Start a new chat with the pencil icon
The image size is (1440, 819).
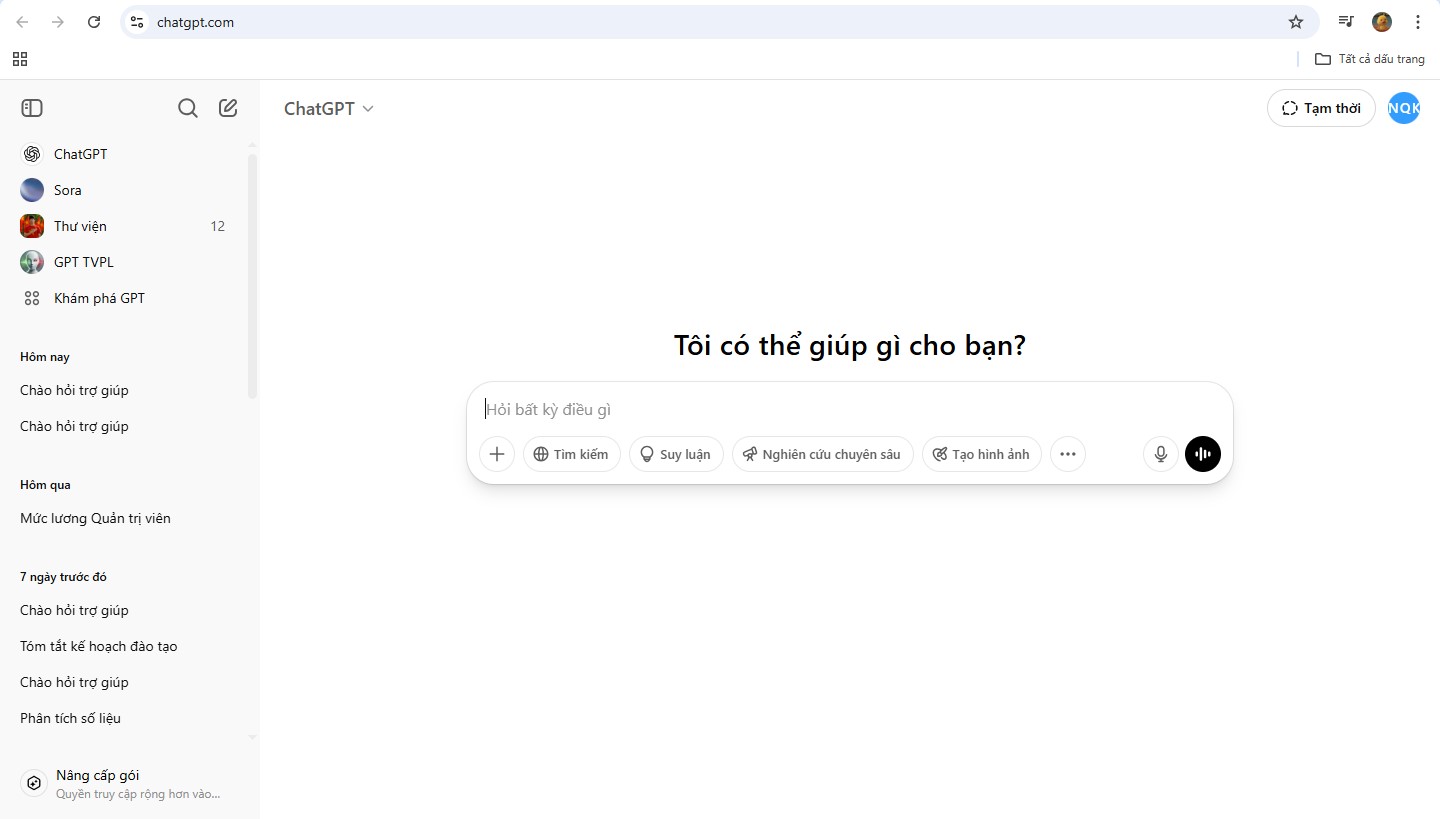228,108
